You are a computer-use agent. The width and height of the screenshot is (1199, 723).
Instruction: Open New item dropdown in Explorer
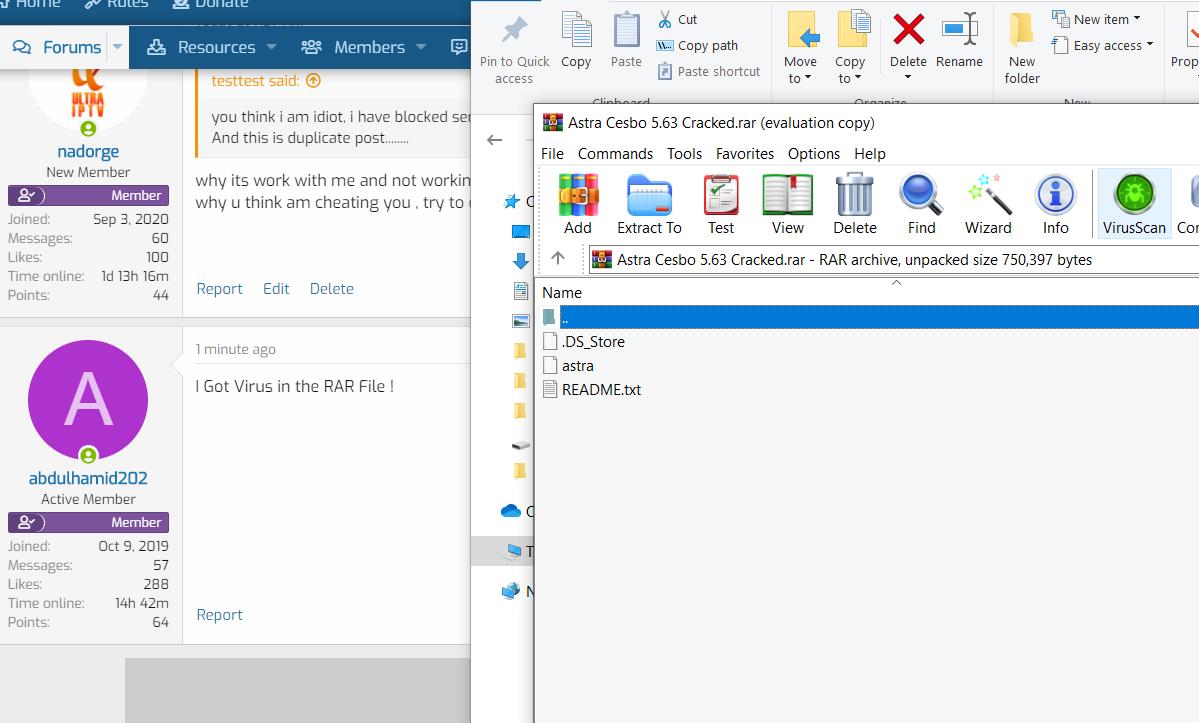point(1097,19)
